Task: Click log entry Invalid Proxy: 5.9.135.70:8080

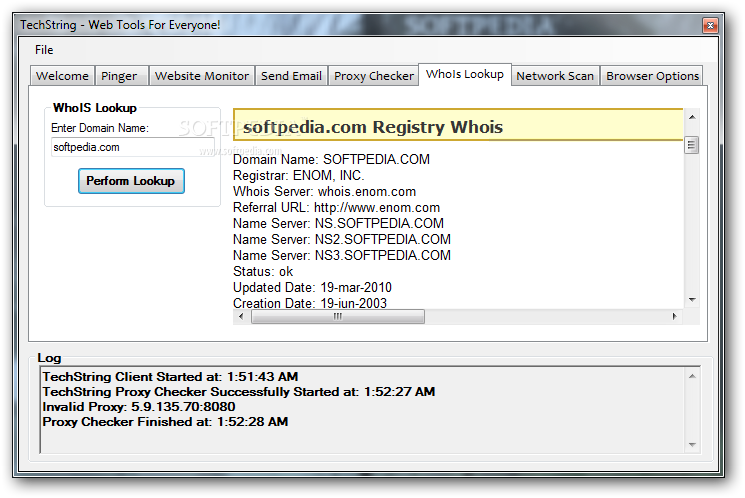Action: pyautogui.click(x=139, y=407)
